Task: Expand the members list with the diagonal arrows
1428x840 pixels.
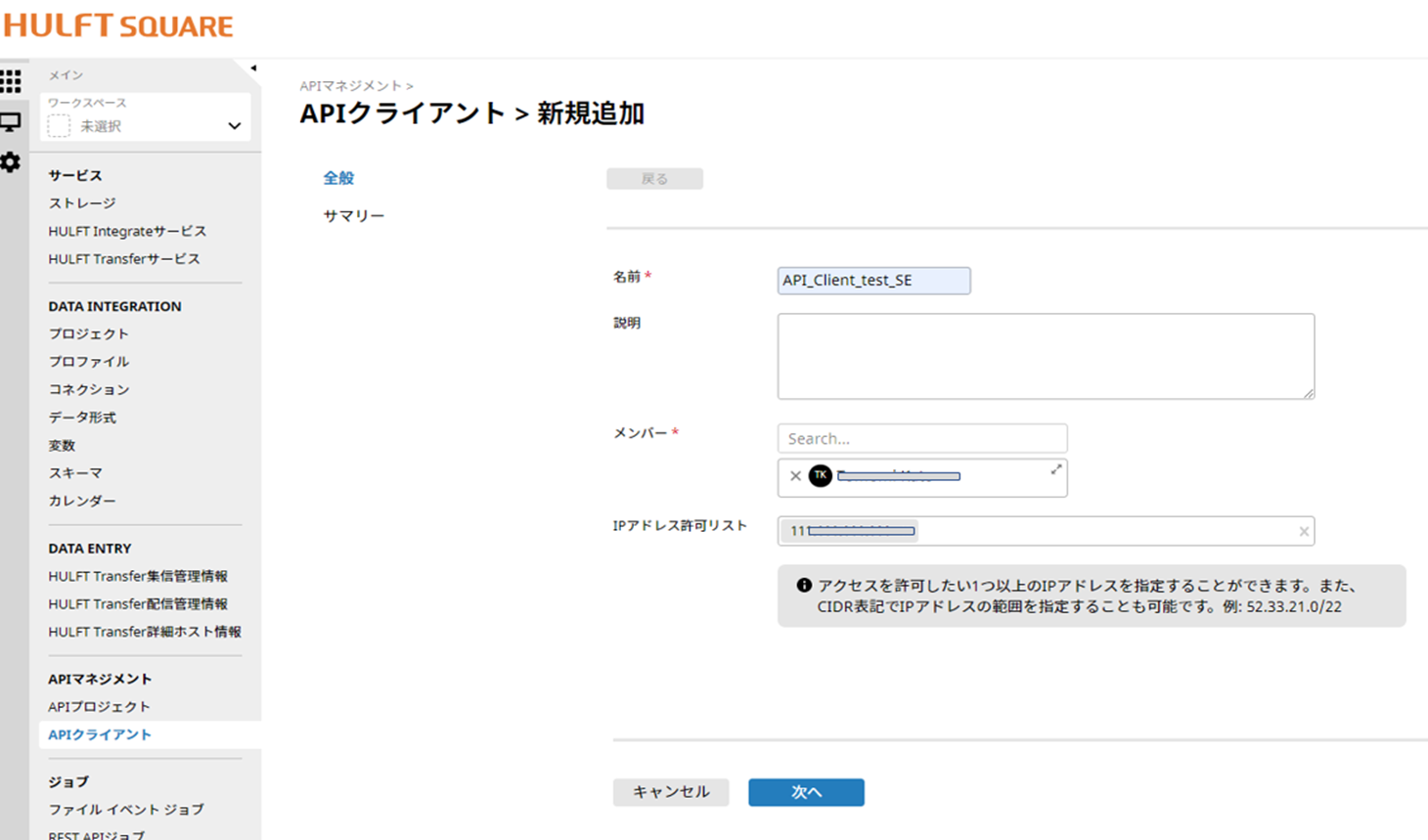Action: [1055, 469]
